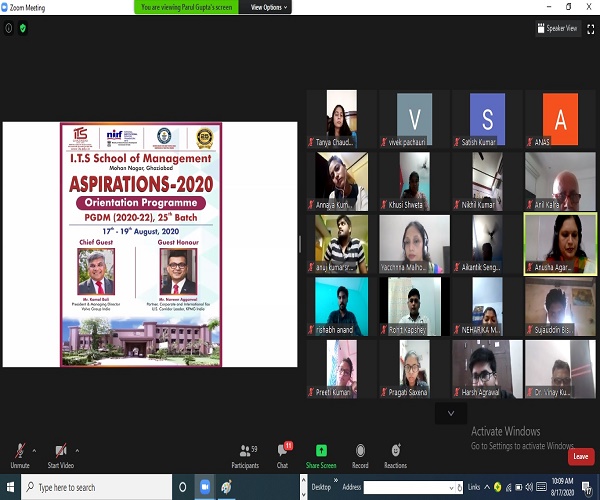This screenshot has width=600, height=500.
Task: Select anuj kumar's video tile
Action: (x=342, y=244)
